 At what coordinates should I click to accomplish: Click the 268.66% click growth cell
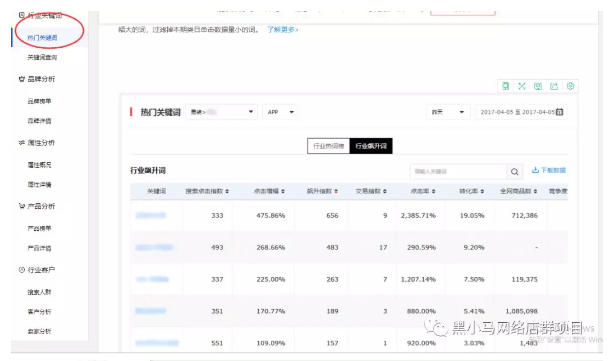click(271, 247)
